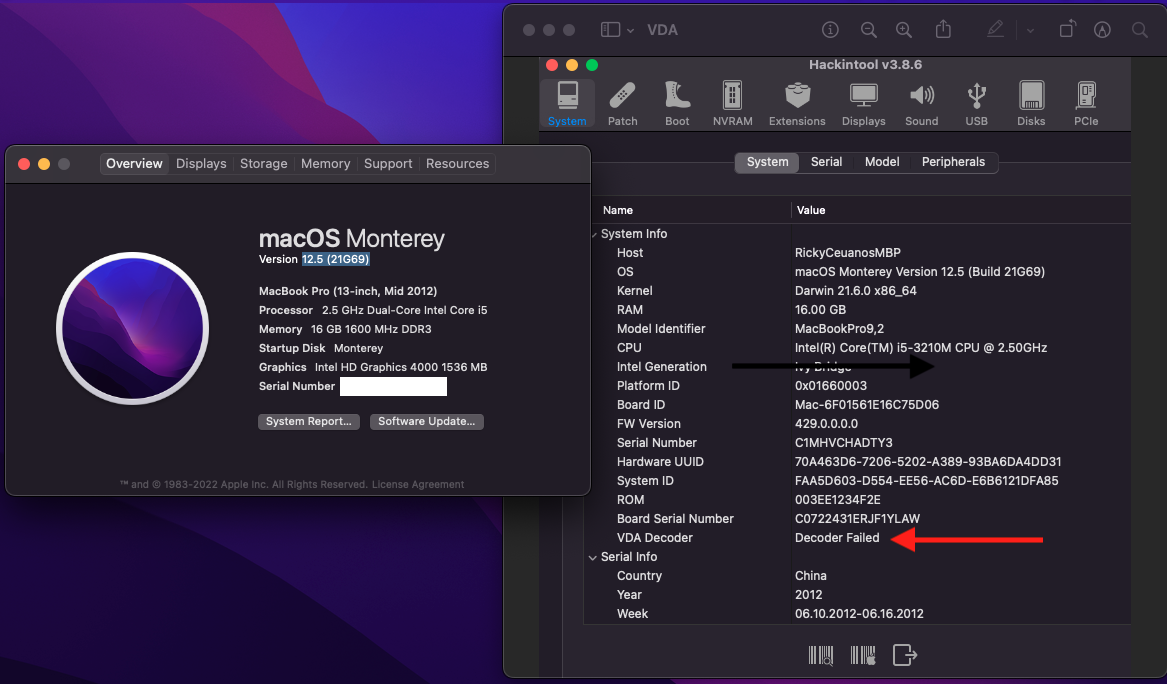
Task: Click the Share icon in Preview toolbar
Action: (943, 29)
